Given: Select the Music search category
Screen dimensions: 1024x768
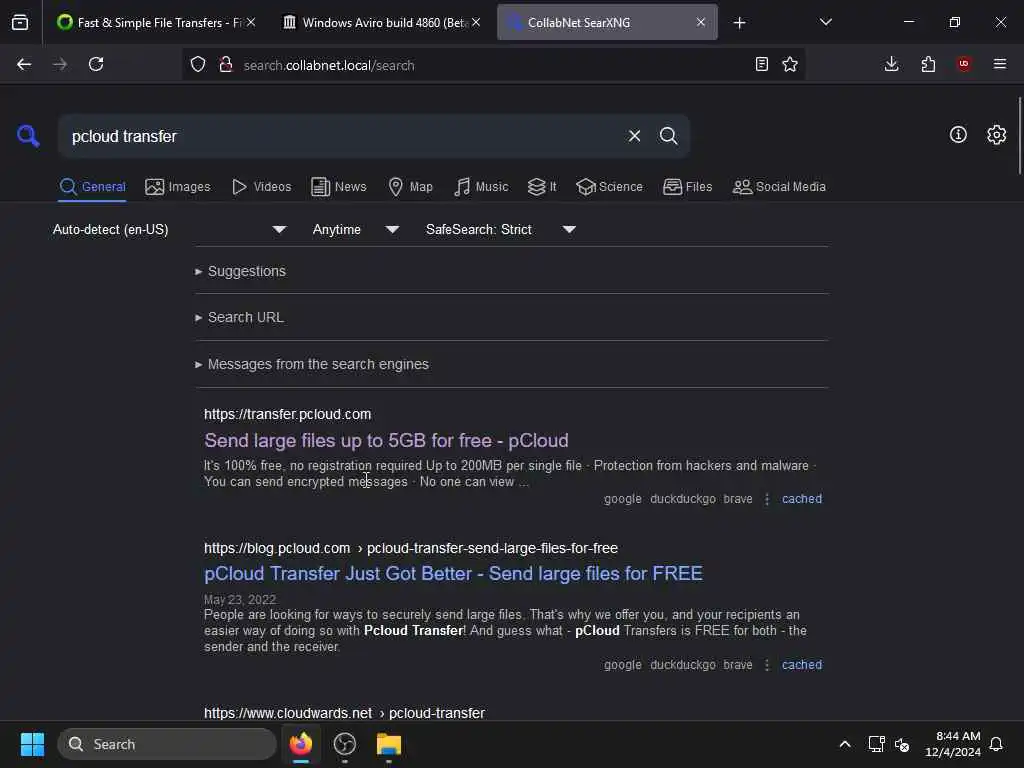Looking at the screenshot, I should [481, 187].
